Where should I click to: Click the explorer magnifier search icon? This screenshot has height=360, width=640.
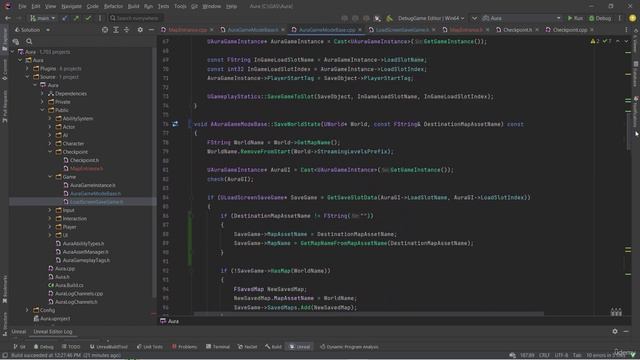tap(29, 41)
